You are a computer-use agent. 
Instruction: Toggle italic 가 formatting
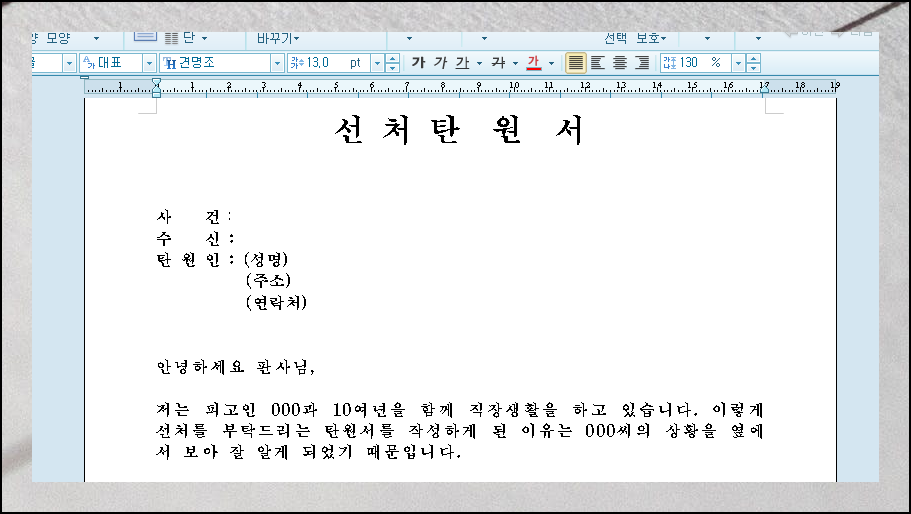pyautogui.click(x=440, y=62)
